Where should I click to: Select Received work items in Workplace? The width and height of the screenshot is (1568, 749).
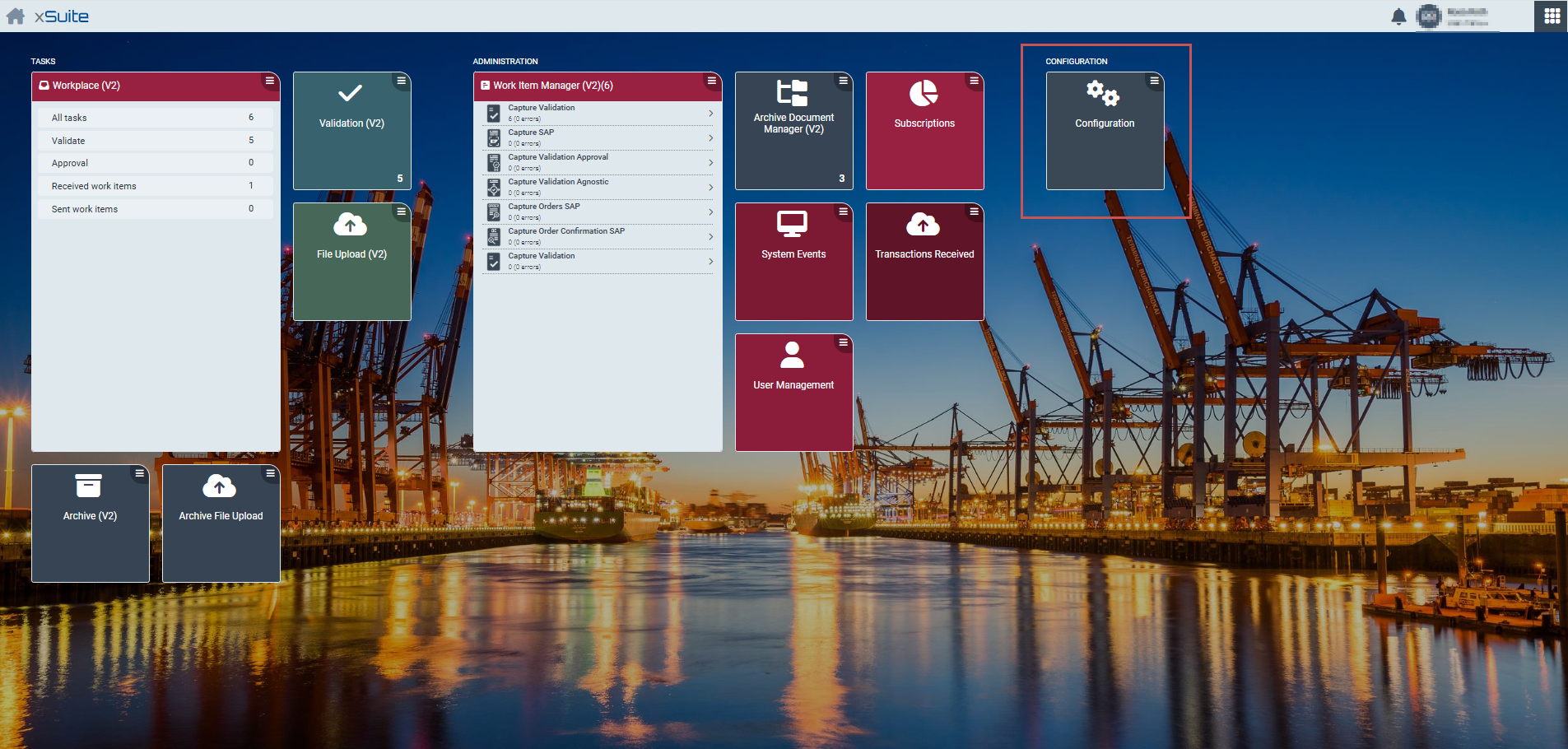(x=152, y=186)
